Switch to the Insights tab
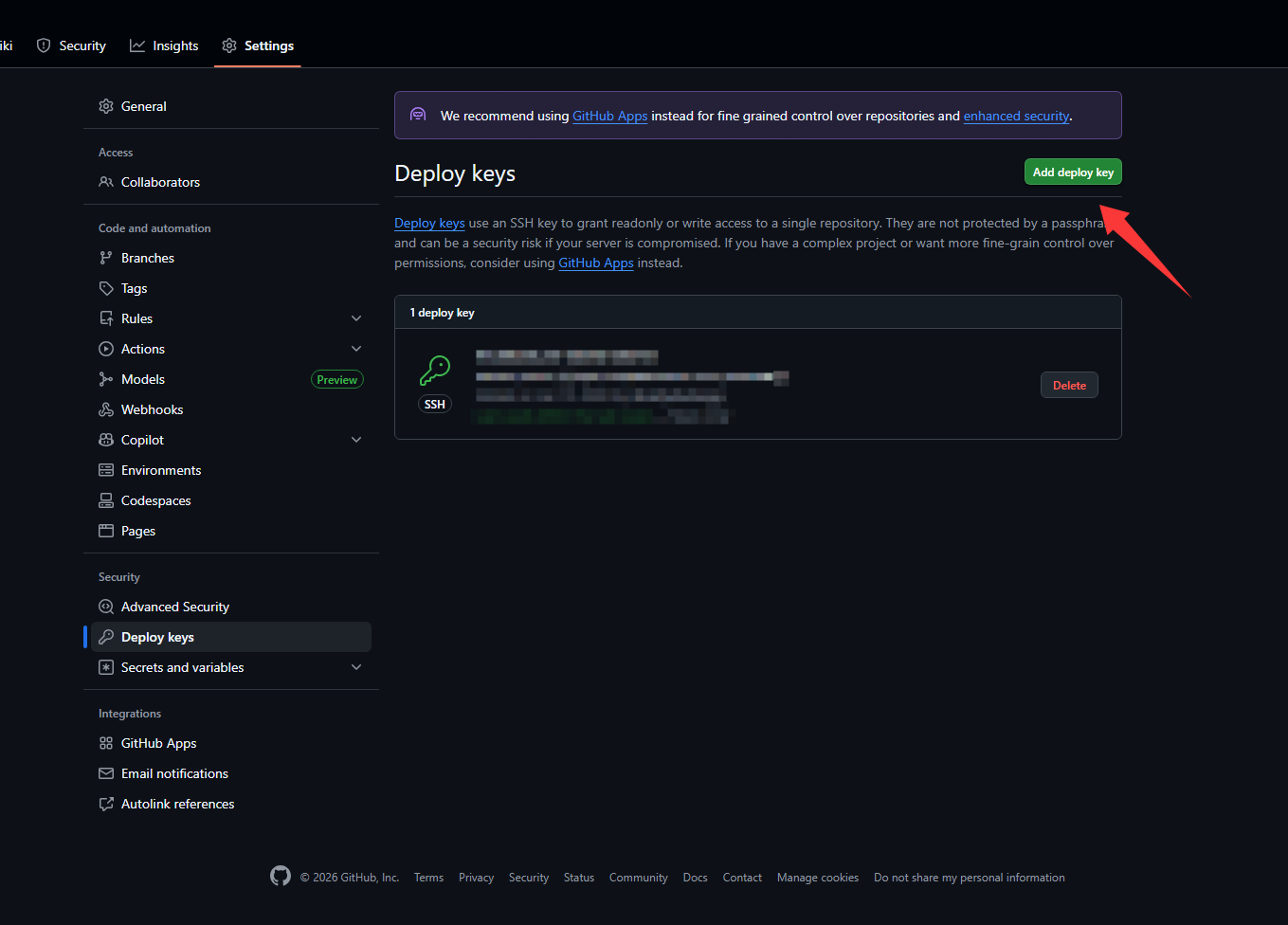 [x=164, y=45]
